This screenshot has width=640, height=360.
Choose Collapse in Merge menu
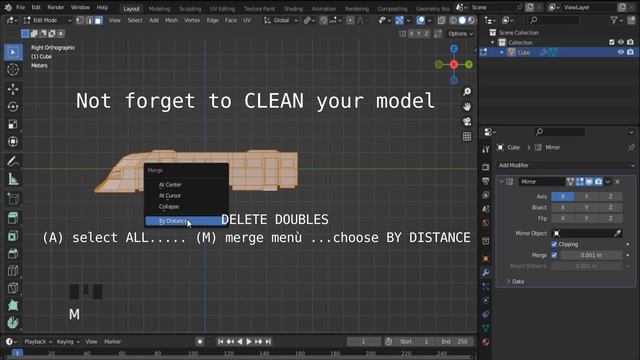[x=186, y=207]
